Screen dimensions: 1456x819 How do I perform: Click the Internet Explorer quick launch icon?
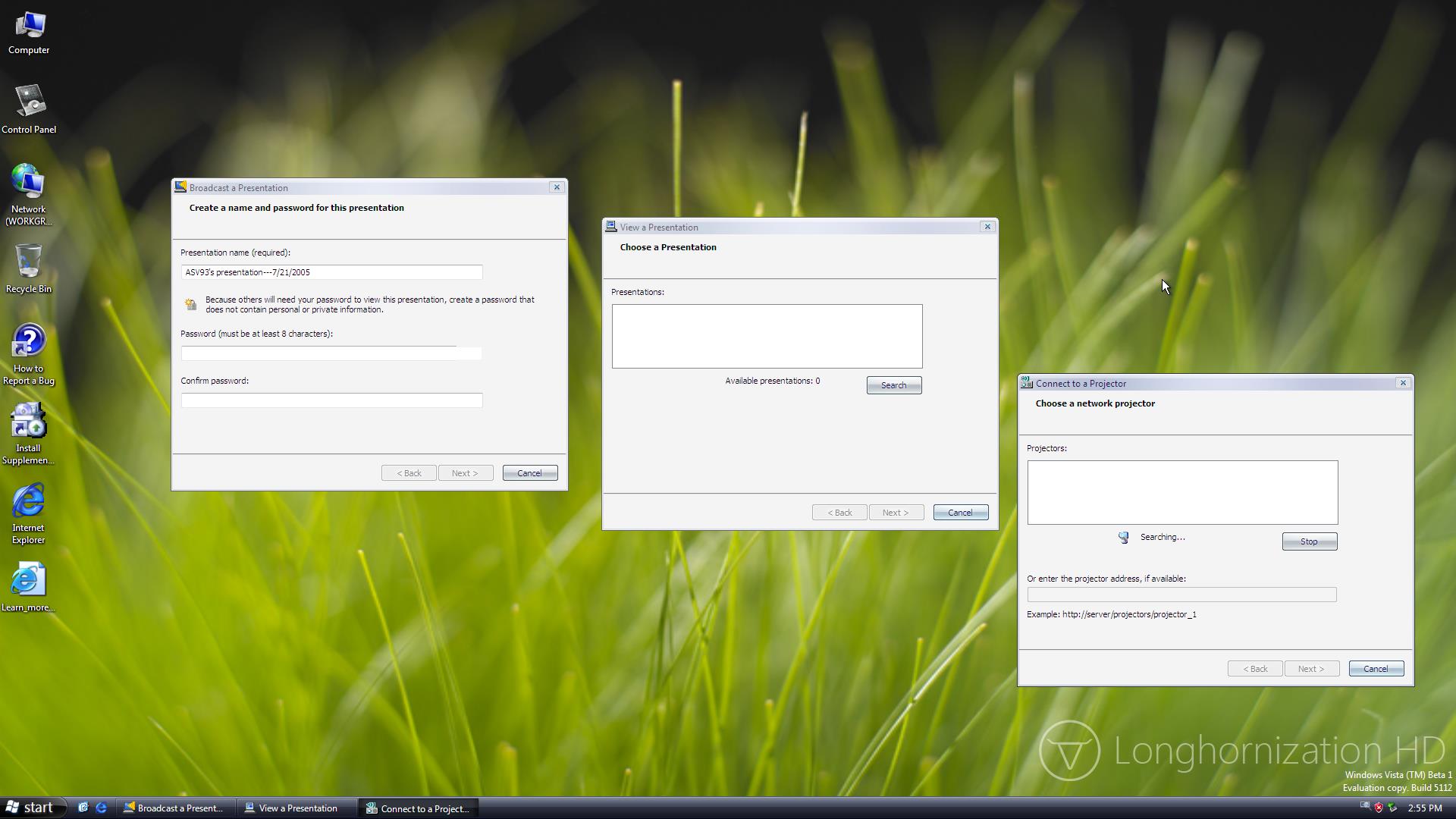[101, 808]
